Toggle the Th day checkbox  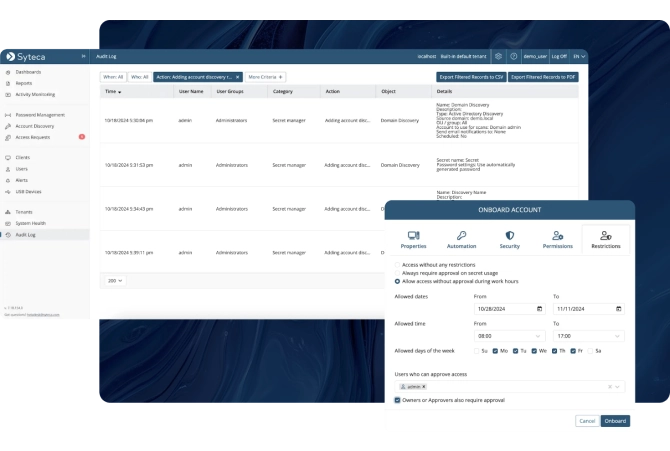[x=554, y=351]
